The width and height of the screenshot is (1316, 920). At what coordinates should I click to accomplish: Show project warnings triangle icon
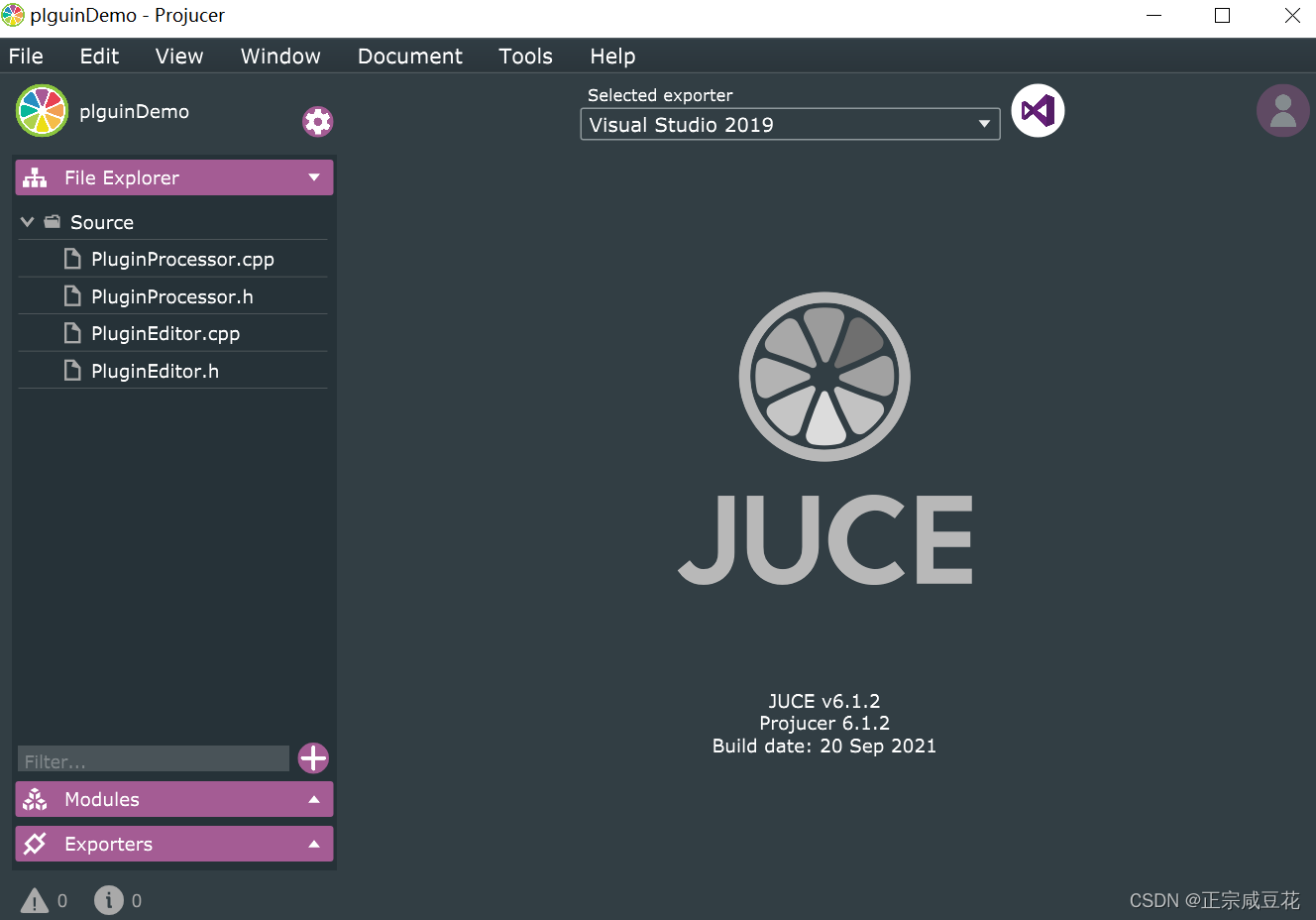35,900
